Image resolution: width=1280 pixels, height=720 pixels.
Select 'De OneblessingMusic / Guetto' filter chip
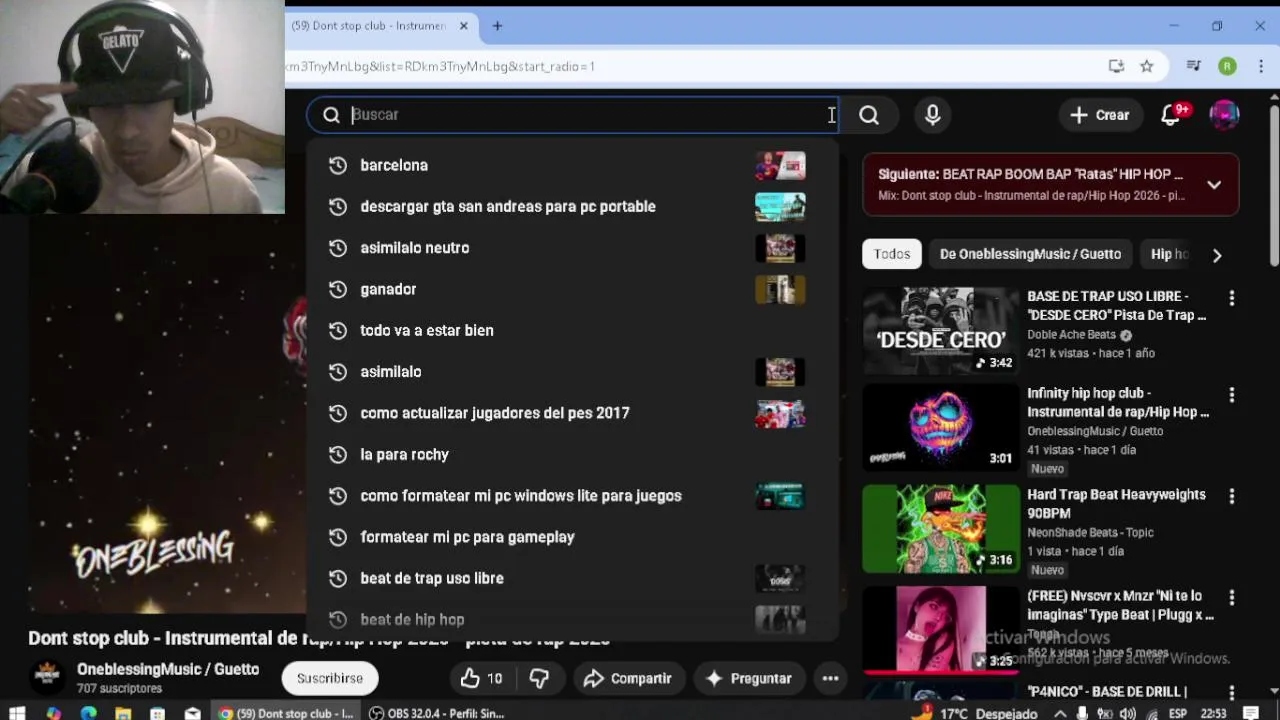pyautogui.click(x=1030, y=254)
